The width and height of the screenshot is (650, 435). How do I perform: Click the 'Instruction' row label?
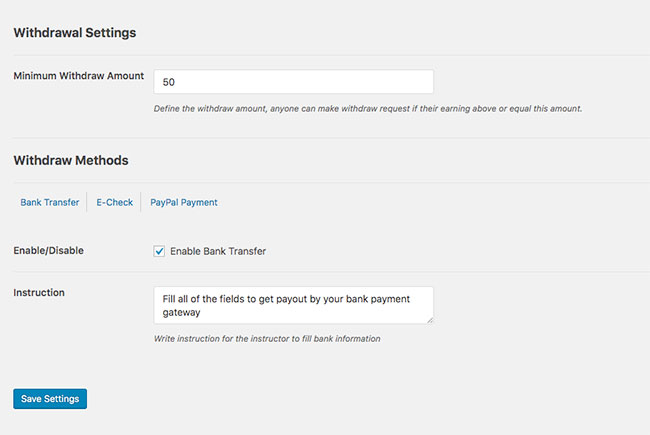point(39,293)
